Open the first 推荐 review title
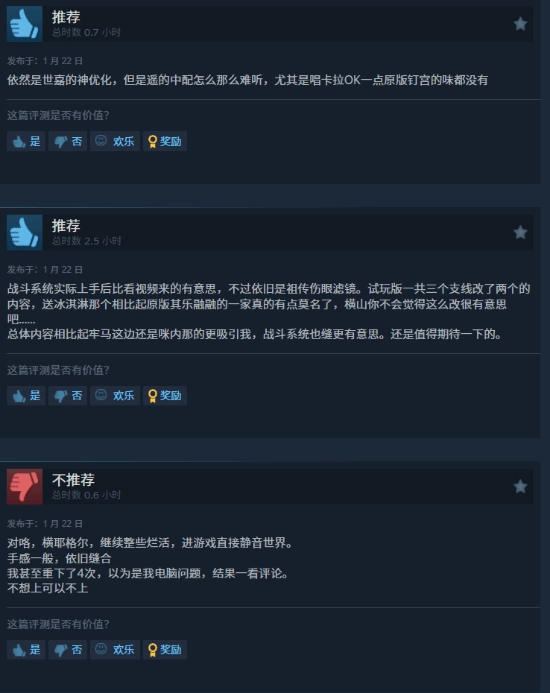 66,17
